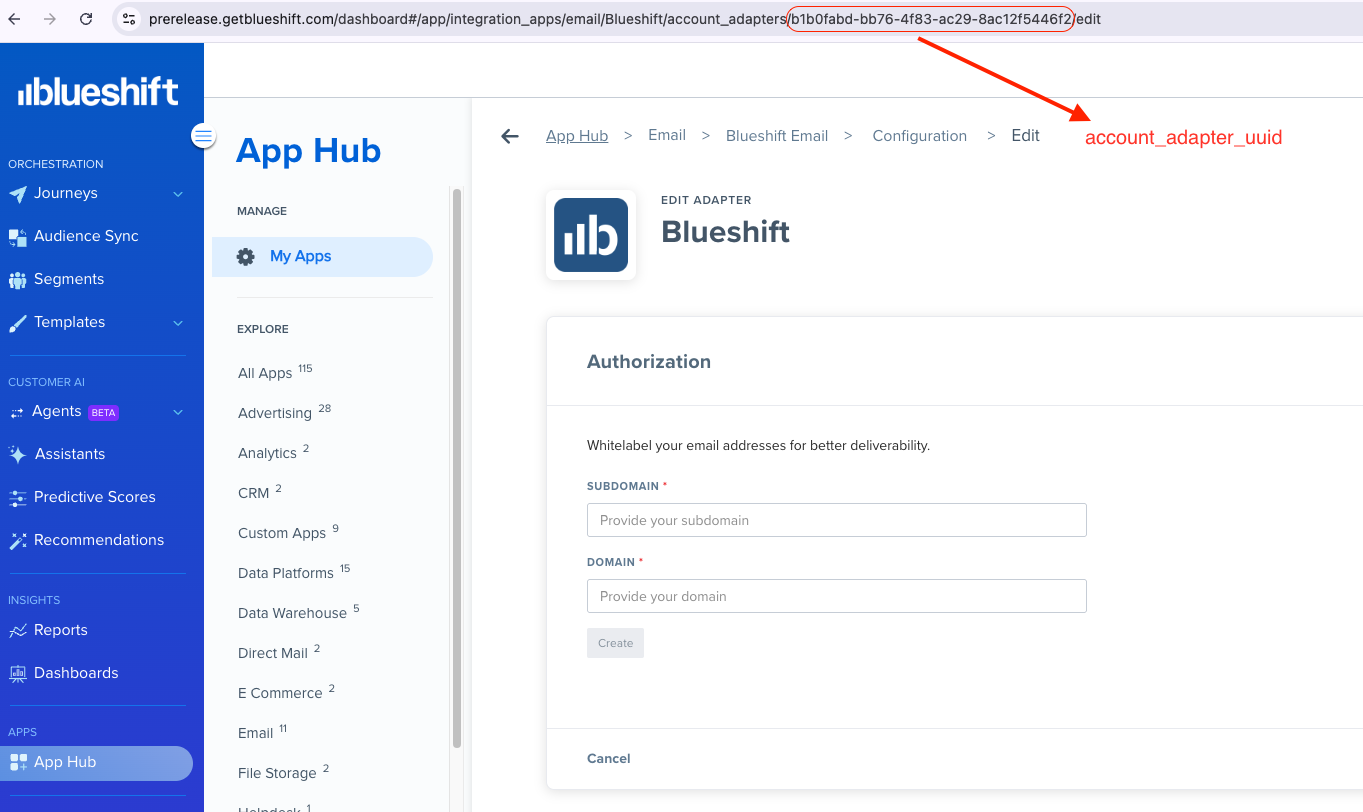
Task: Expand the Templates menu chevron
Action: point(178,323)
